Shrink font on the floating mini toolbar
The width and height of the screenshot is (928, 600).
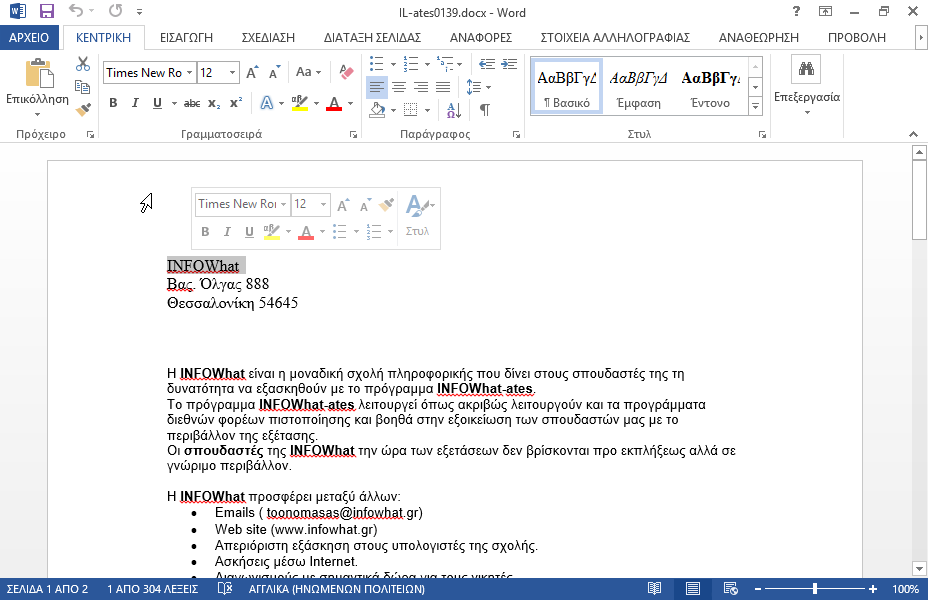pos(366,205)
